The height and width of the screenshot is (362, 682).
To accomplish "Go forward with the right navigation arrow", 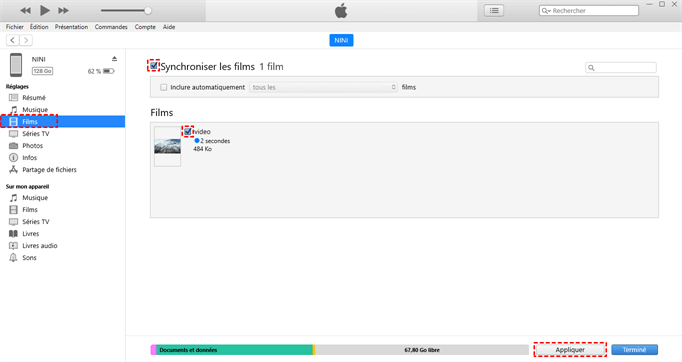I will [x=26, y=40].
